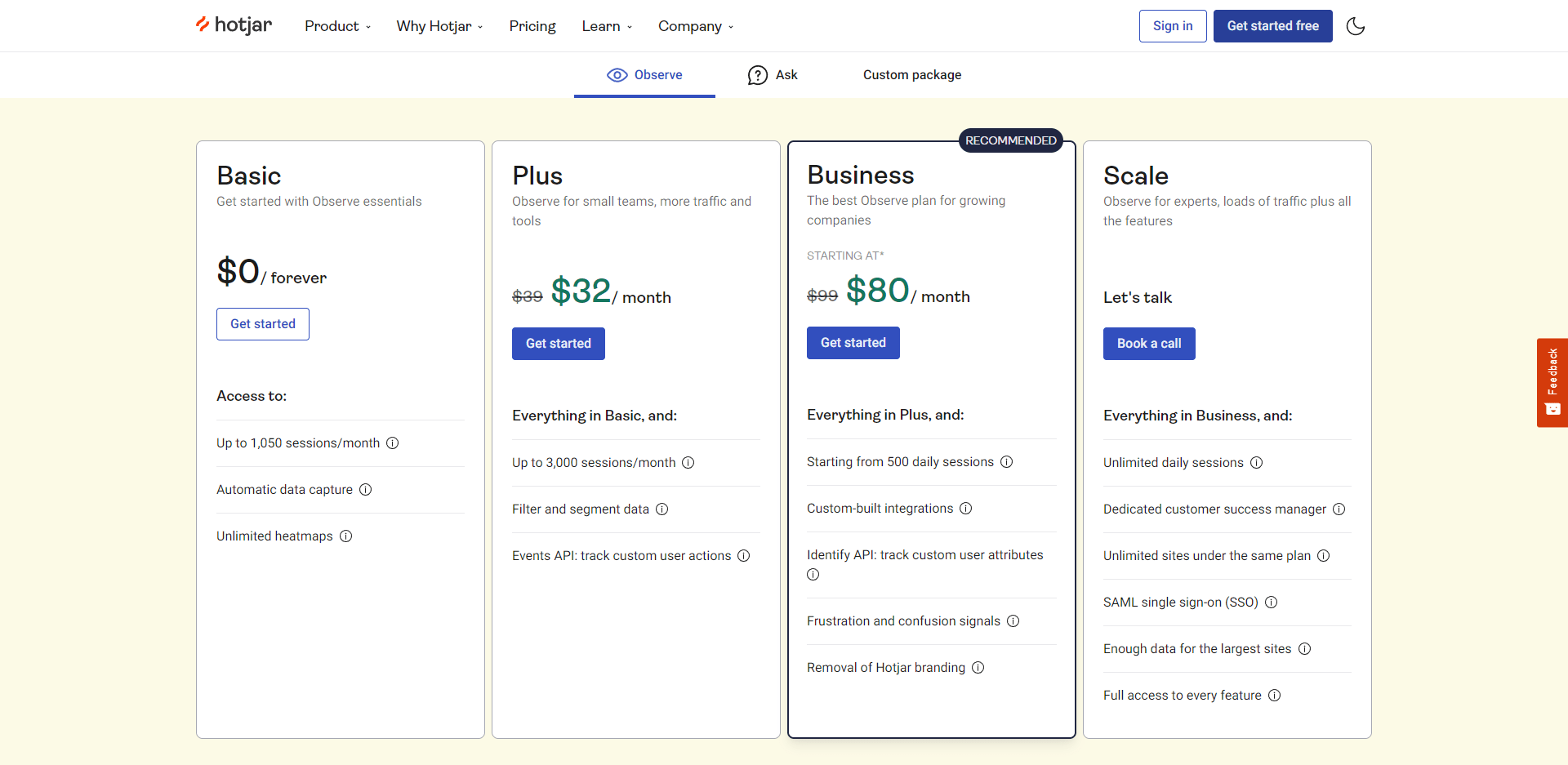Open info for SAML single sign-on (SSO)
1568x765 pixels.
coord(1272,603)
